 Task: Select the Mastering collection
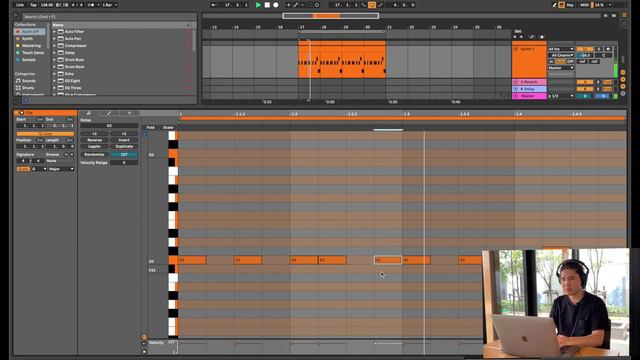(x=31, y=45)
